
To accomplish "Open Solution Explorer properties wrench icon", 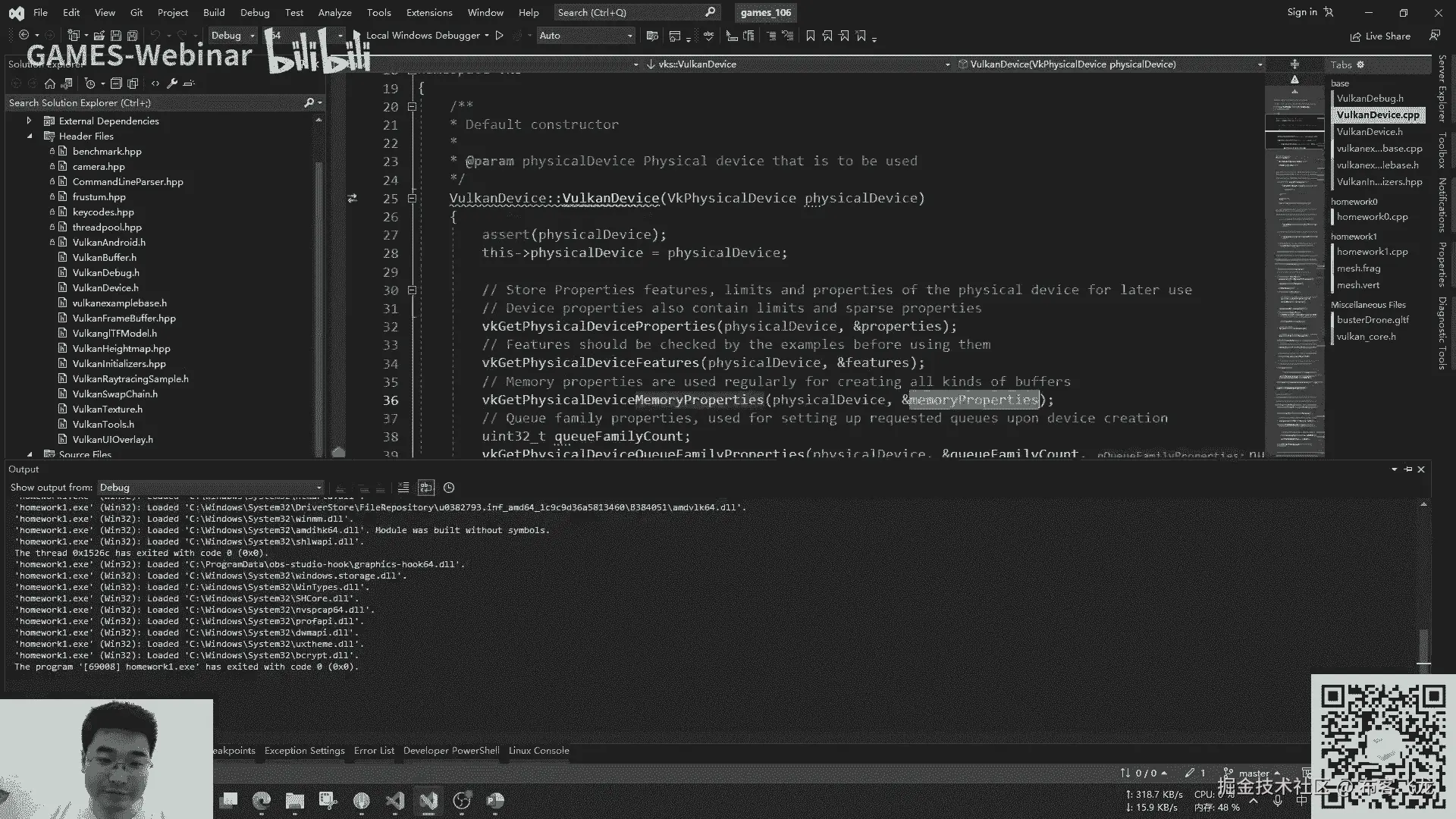I will 172,83.
